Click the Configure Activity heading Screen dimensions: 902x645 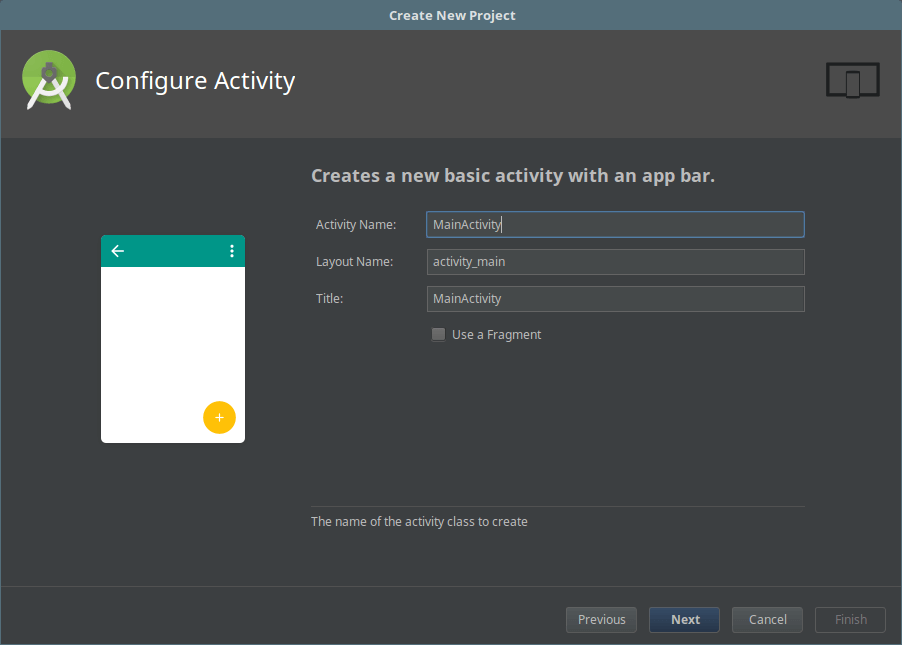click(195, 81)
